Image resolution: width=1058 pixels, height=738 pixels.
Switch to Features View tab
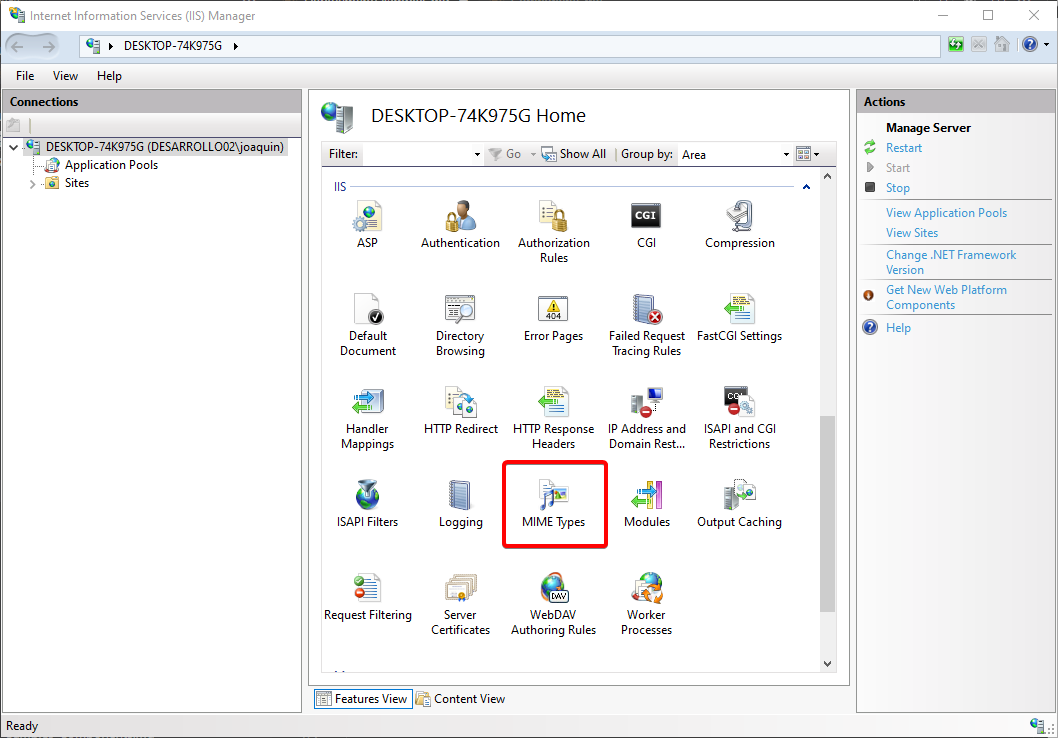point(363,699)
